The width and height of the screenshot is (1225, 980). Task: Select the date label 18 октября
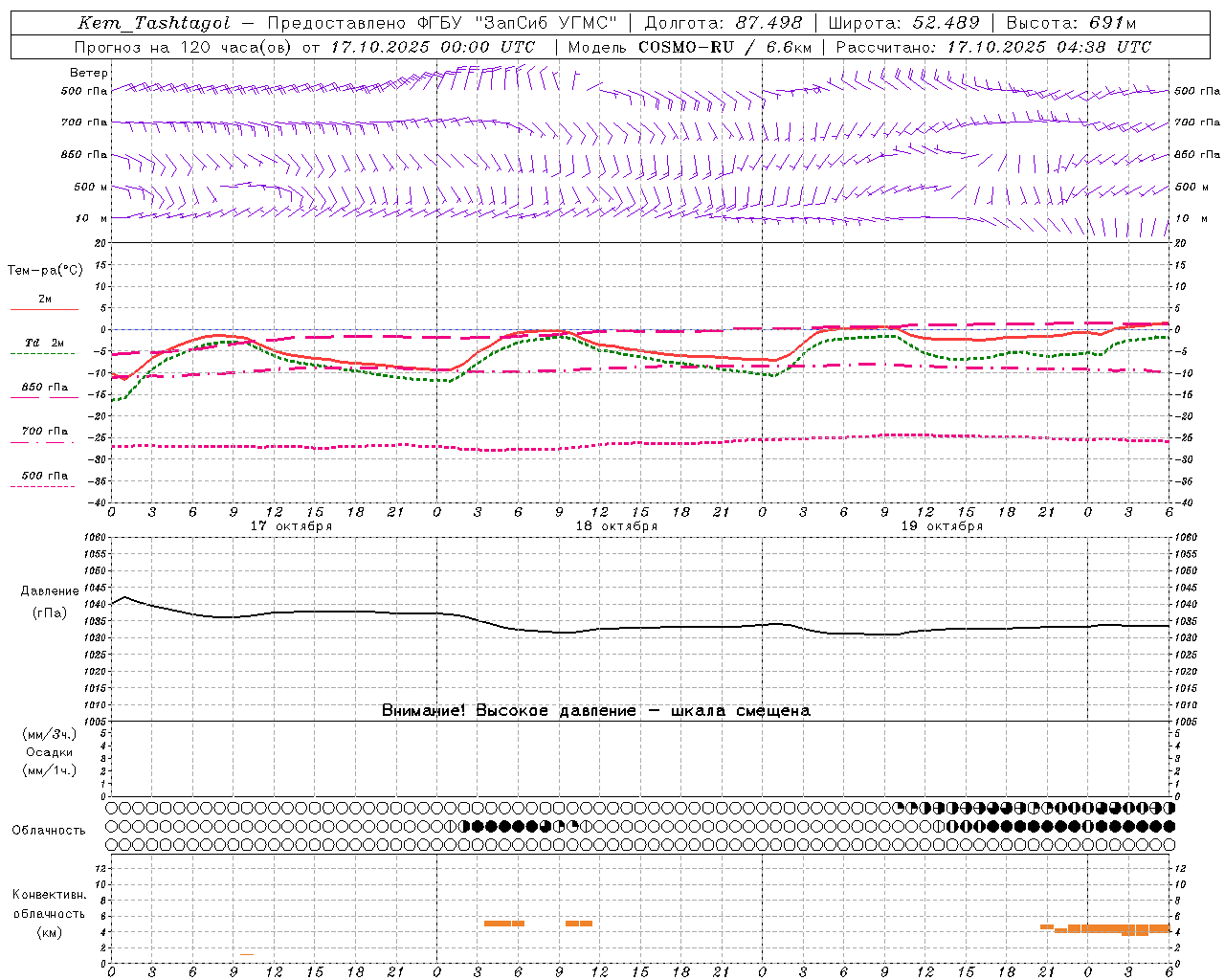616,526
